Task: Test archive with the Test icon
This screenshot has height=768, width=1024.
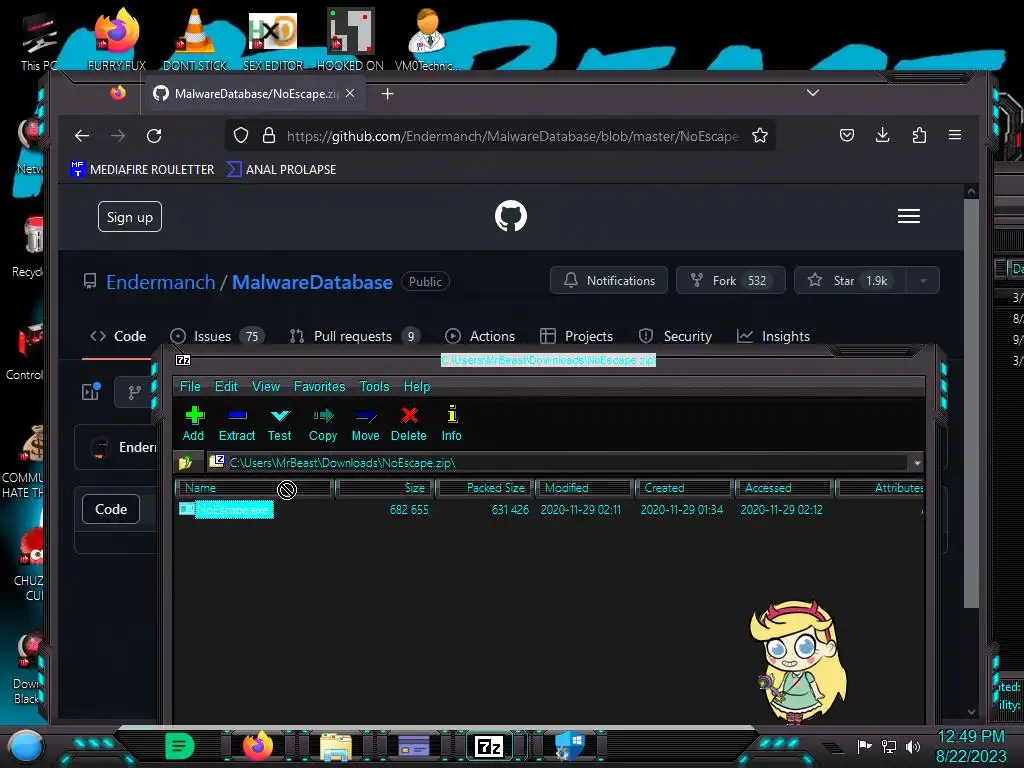Action: (280, 423)
